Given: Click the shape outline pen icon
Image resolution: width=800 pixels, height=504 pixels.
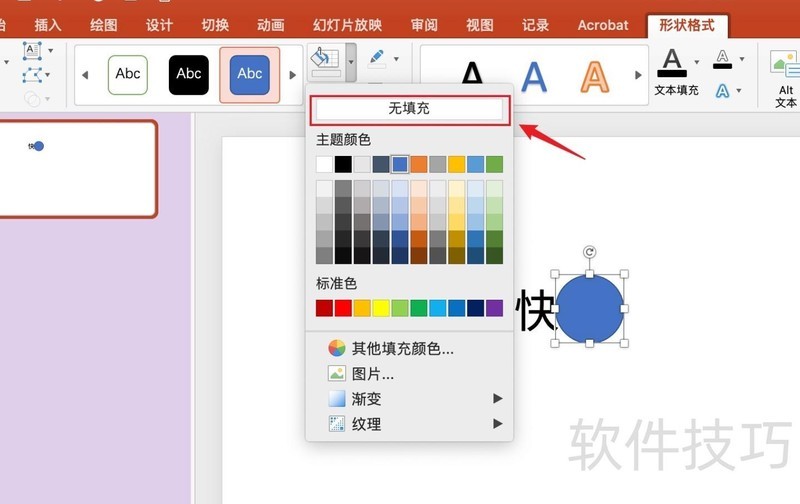Looking at the screenshot, I should click(377, 57).
